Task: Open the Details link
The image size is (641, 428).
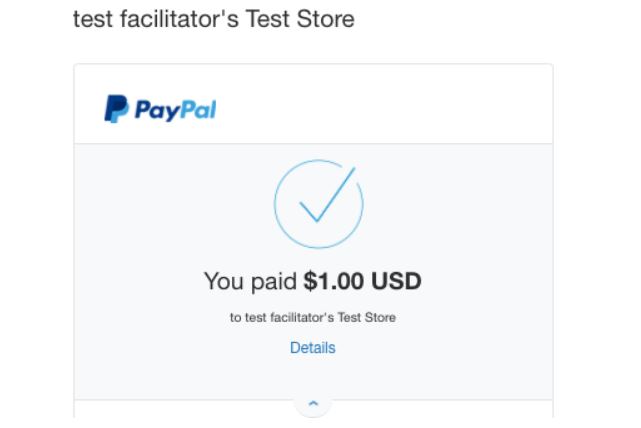Action: click(313, 348)
